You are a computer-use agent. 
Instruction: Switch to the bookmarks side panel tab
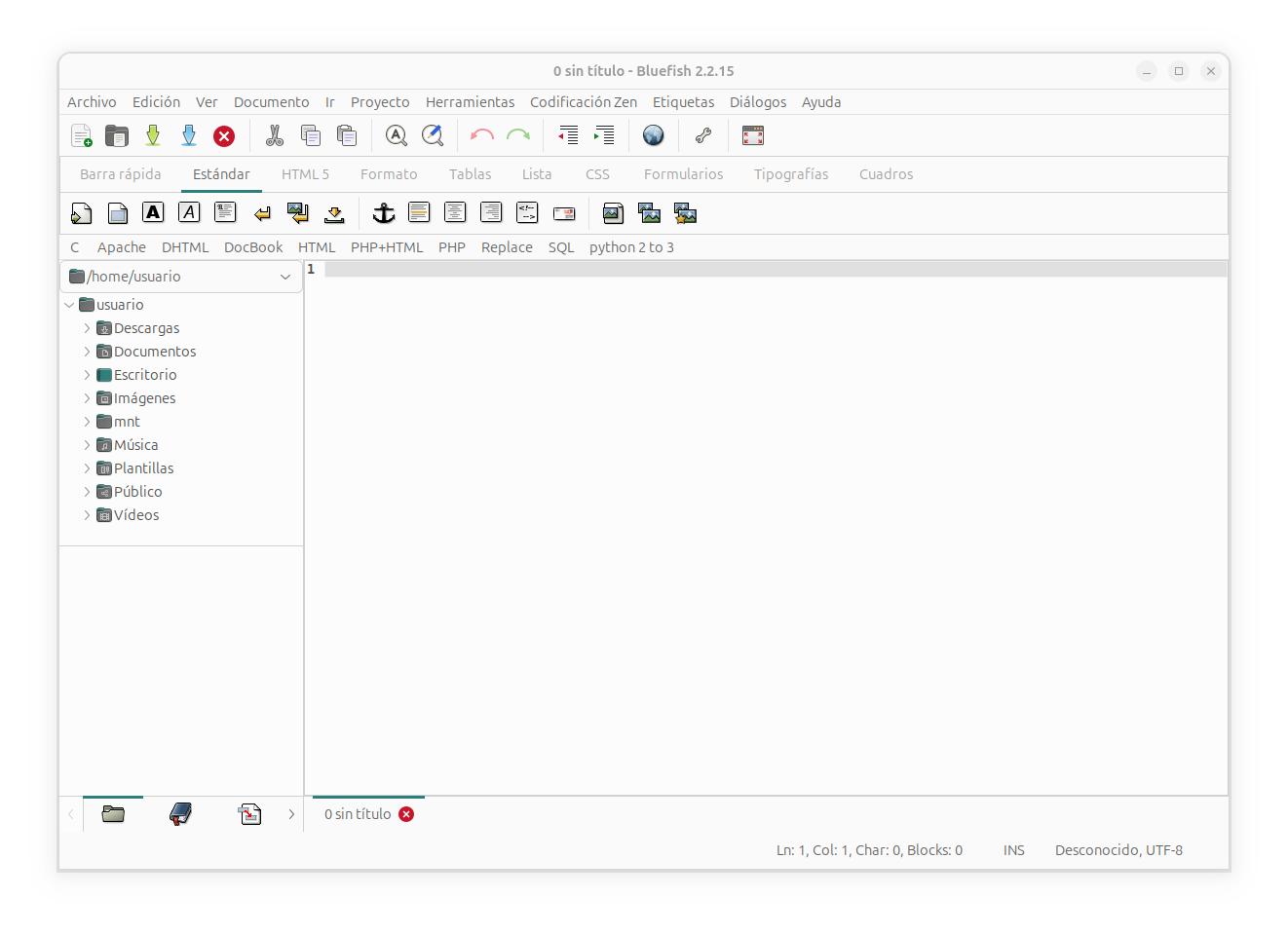[x=180, y=814]
